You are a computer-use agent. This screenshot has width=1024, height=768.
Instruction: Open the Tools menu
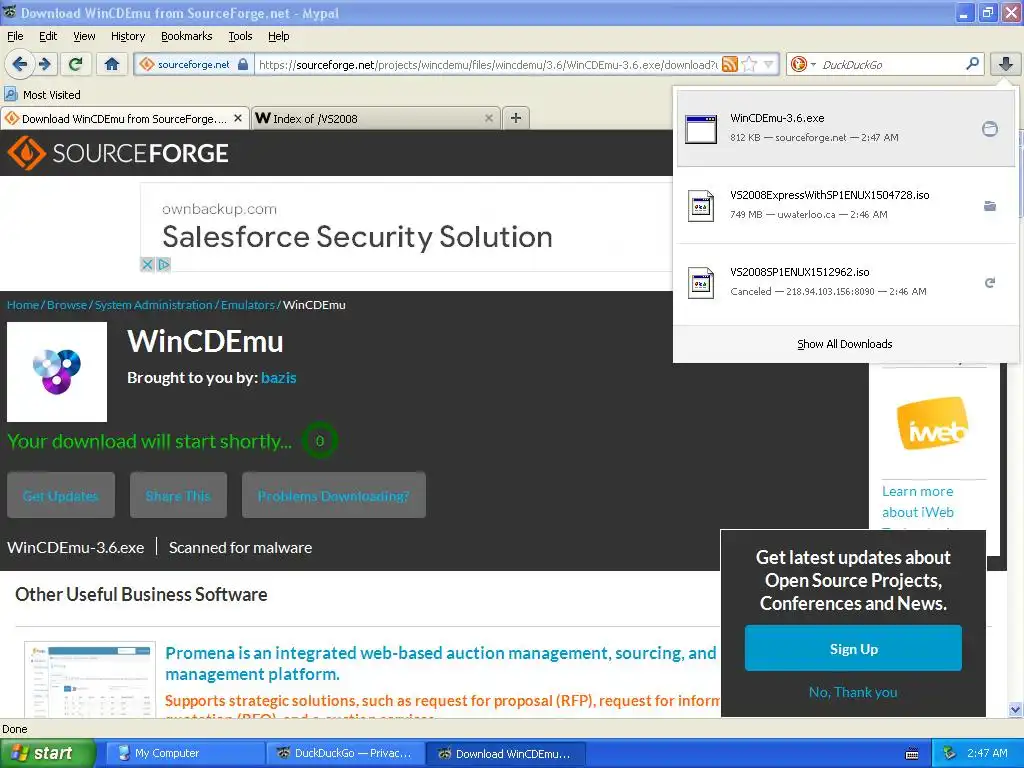pyautogui.click(x=240, y=36)
